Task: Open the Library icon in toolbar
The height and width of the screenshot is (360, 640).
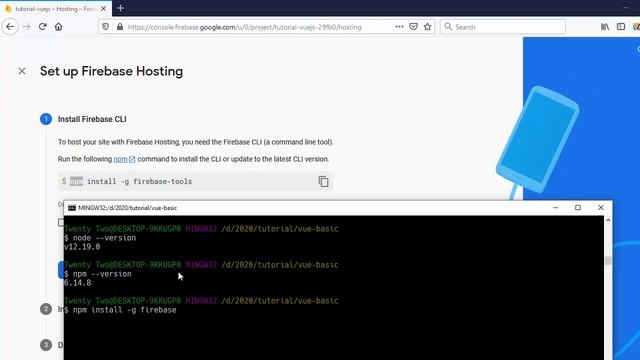Action: [605, 27]
